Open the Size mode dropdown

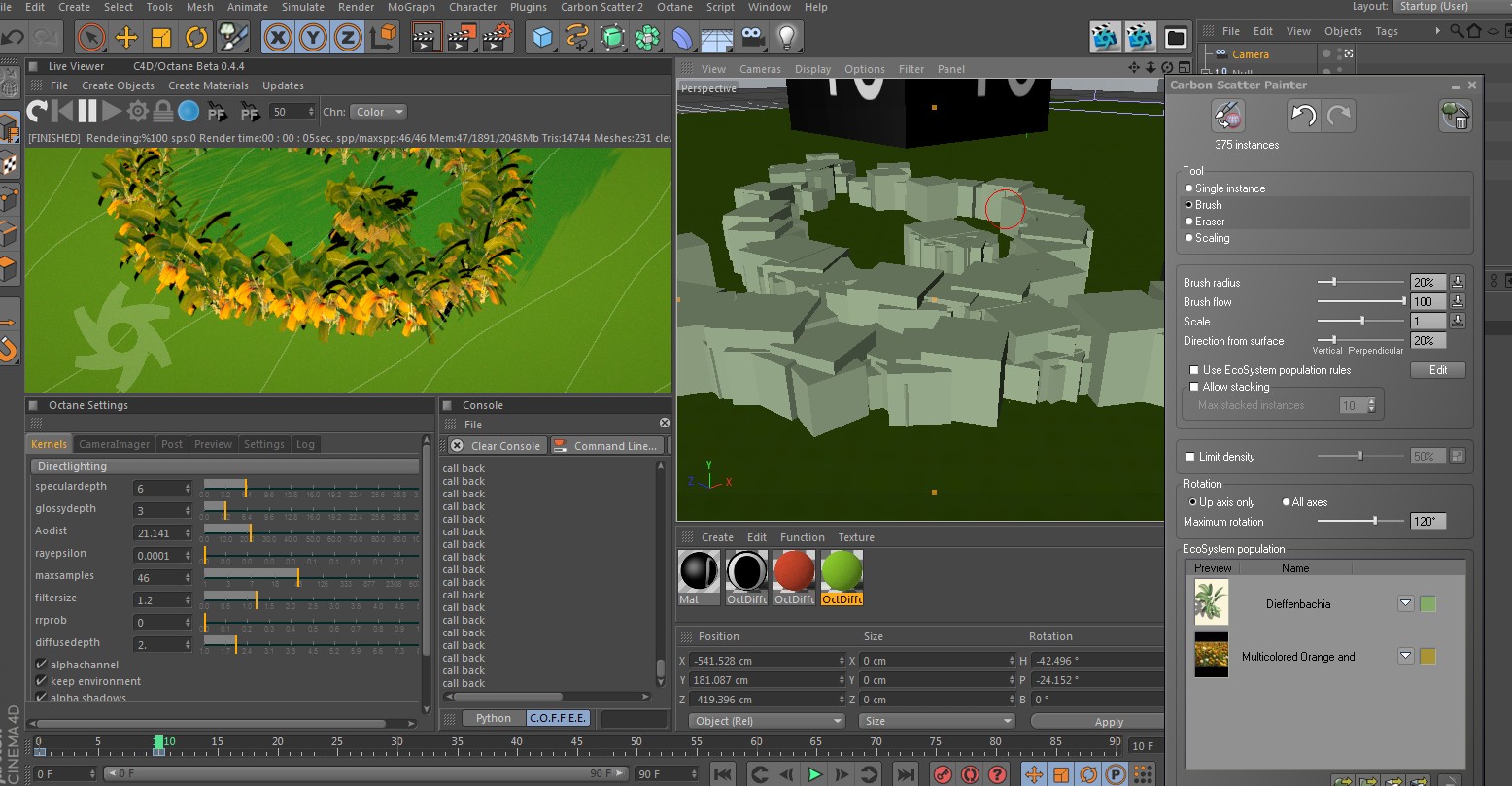coord(937,721)
